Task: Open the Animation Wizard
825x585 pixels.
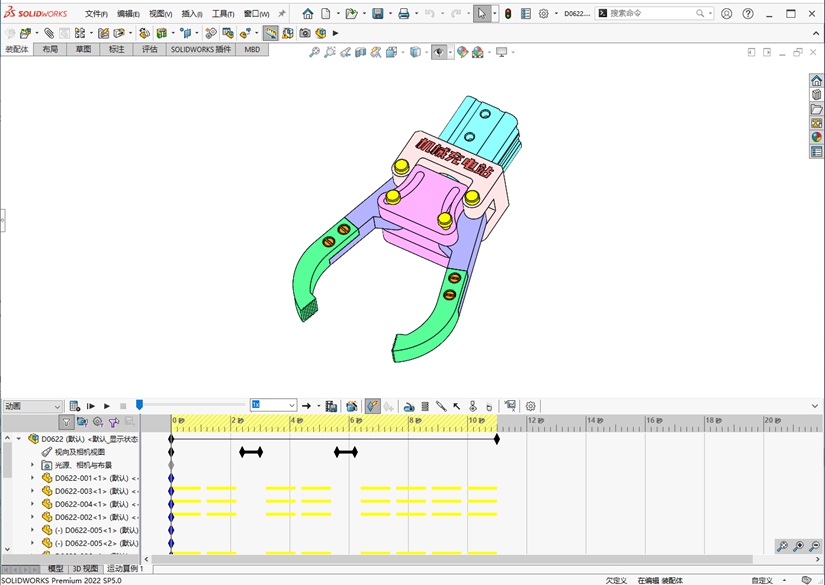Action: pyautogui.click(x=352, y=406)
